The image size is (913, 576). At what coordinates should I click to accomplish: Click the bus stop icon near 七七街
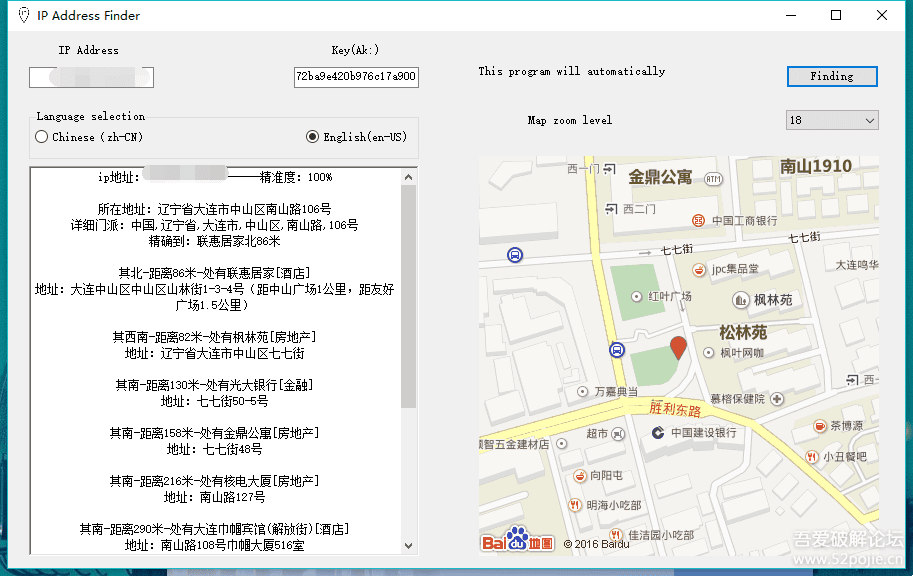[515, 255]
